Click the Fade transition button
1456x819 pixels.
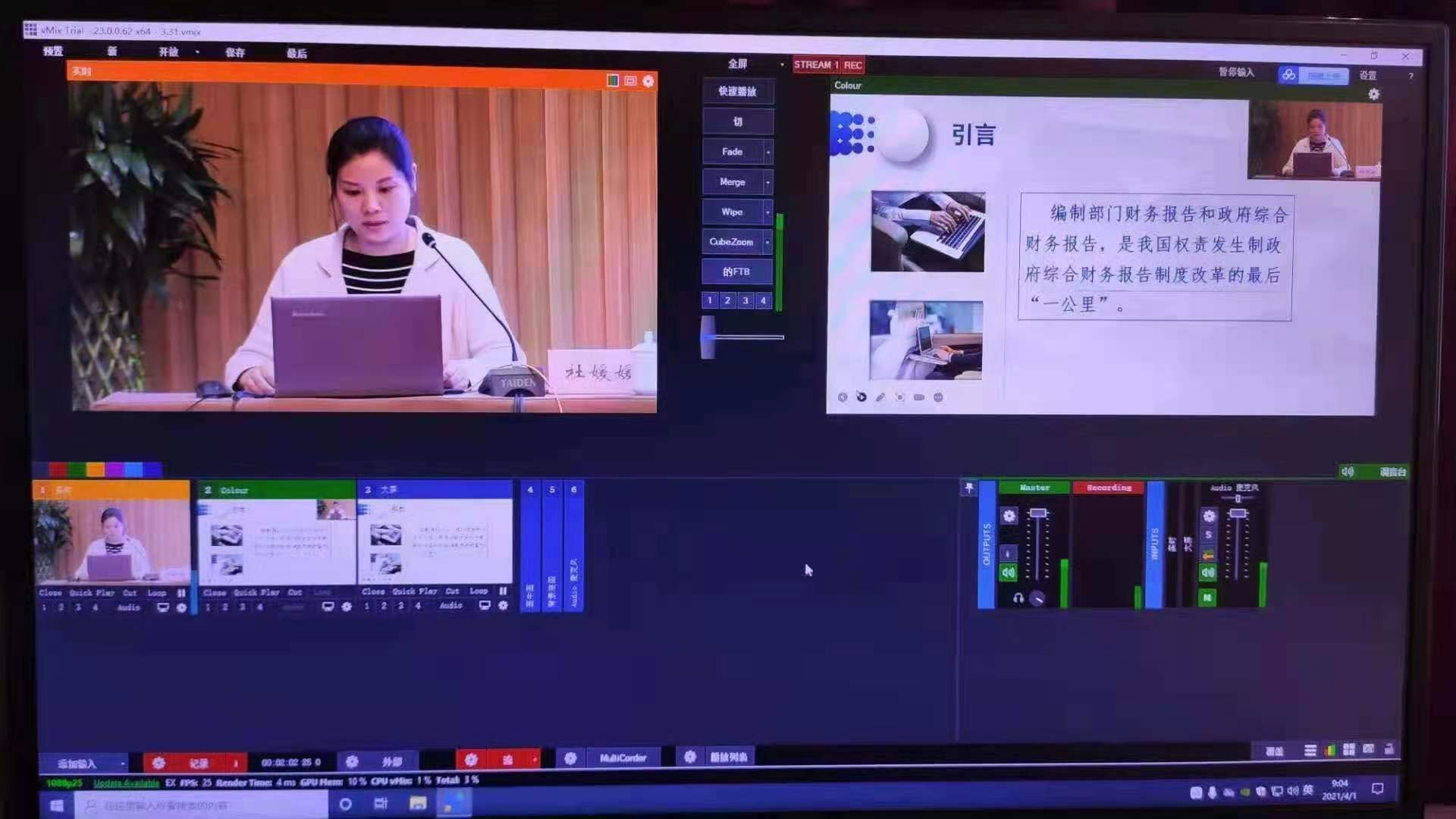[x=733, y=152]
